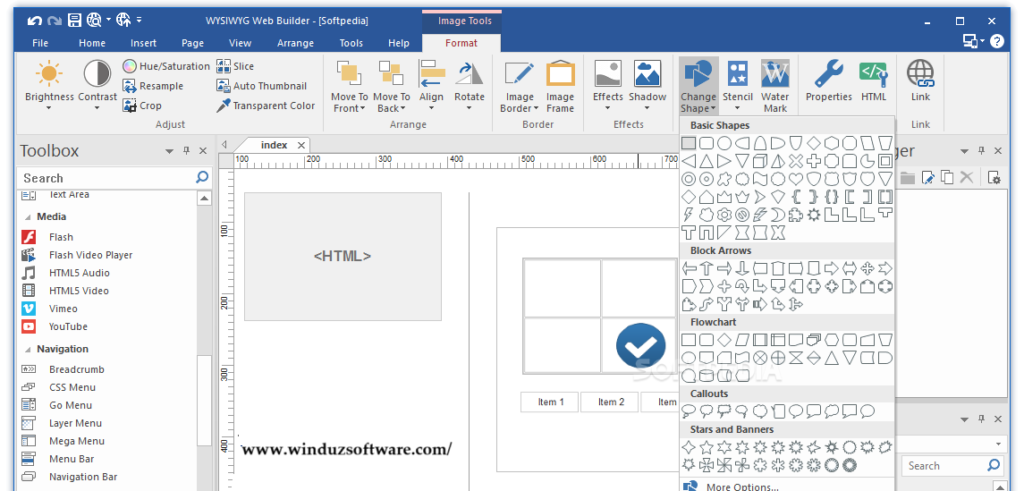Open the Shadow options
1024x491 pixels.
coord(647,86)
